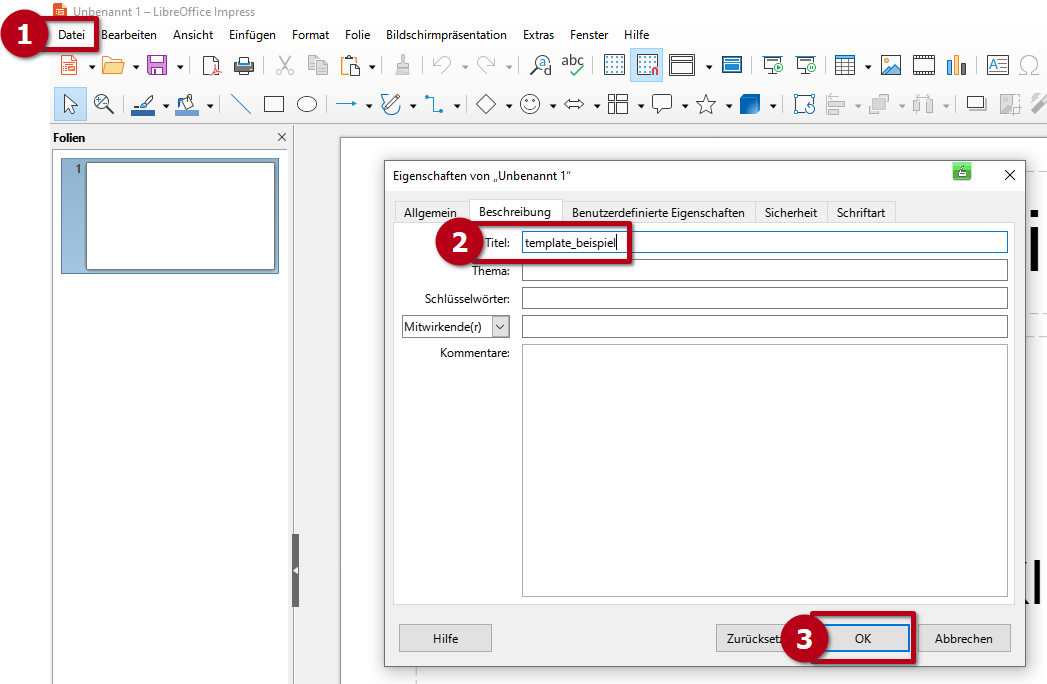Select the Insert Line tool
1047x684 pixels.
pos(240,104)
